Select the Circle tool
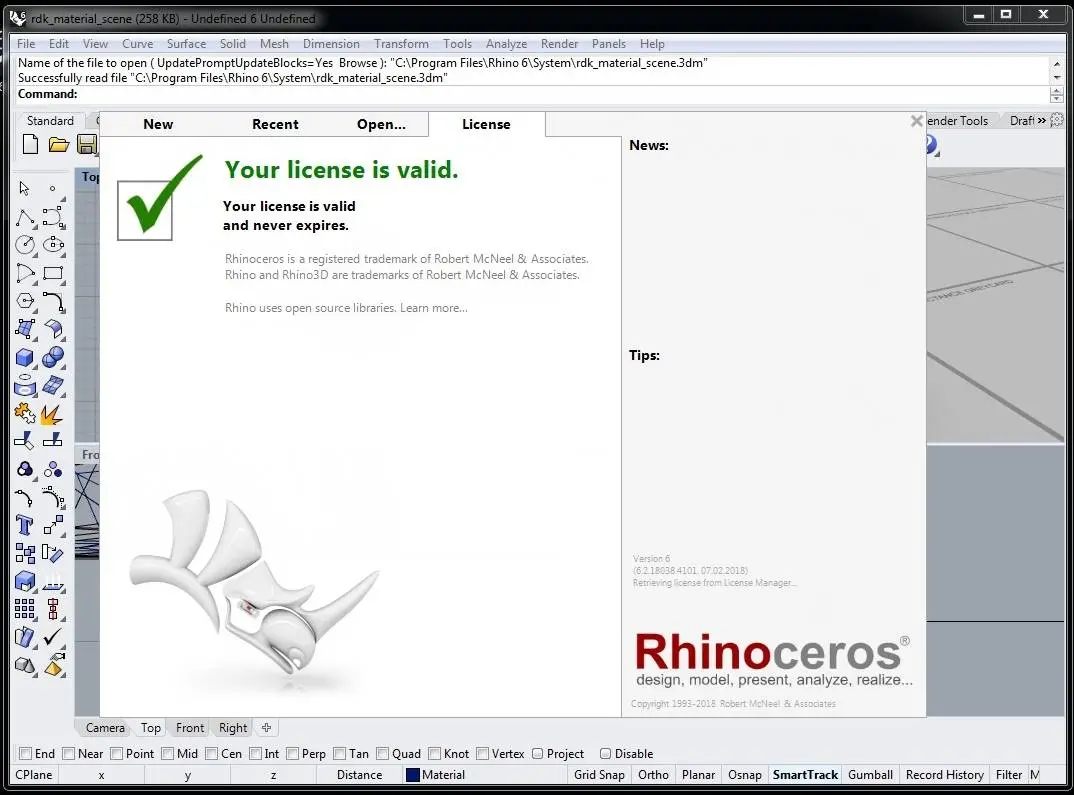This screenshot has width=1074, height=795. 25,245
